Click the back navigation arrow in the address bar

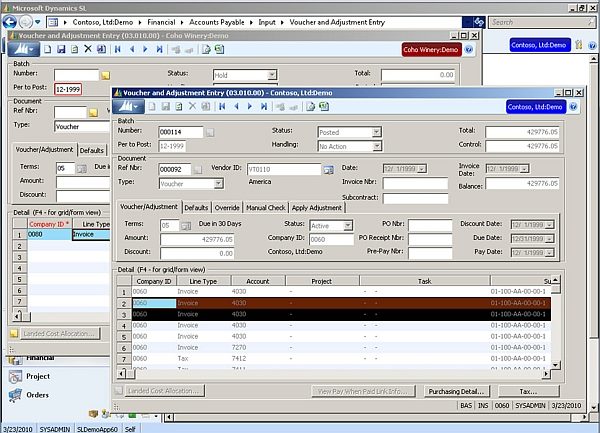coord(12,20)
